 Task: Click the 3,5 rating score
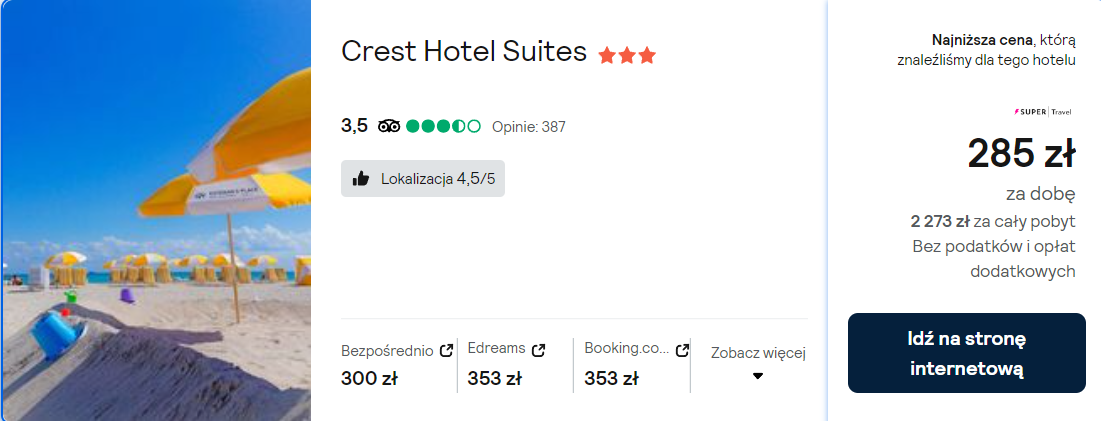tap(354, 125)
